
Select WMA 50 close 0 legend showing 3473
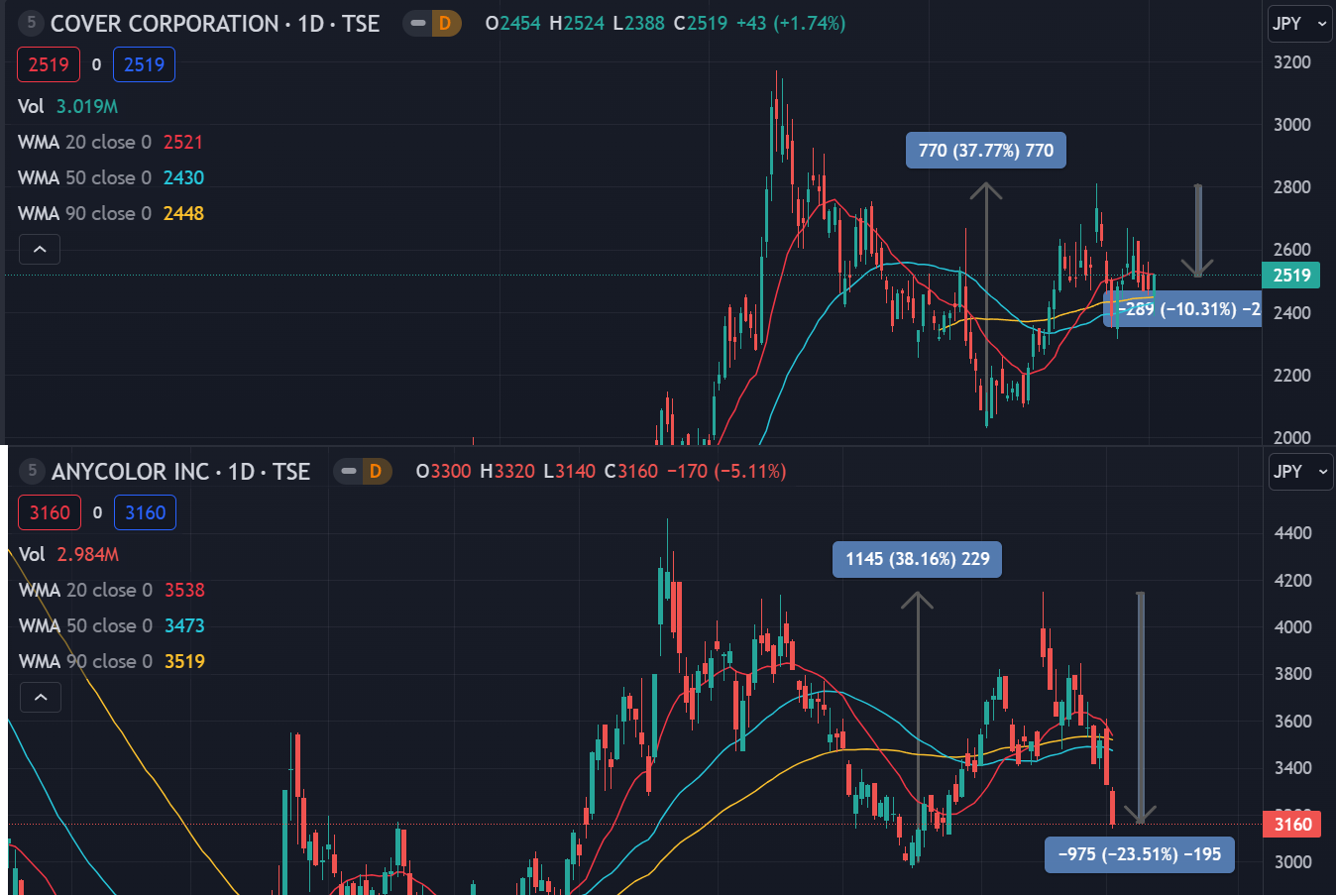click(x=112, y=625)
